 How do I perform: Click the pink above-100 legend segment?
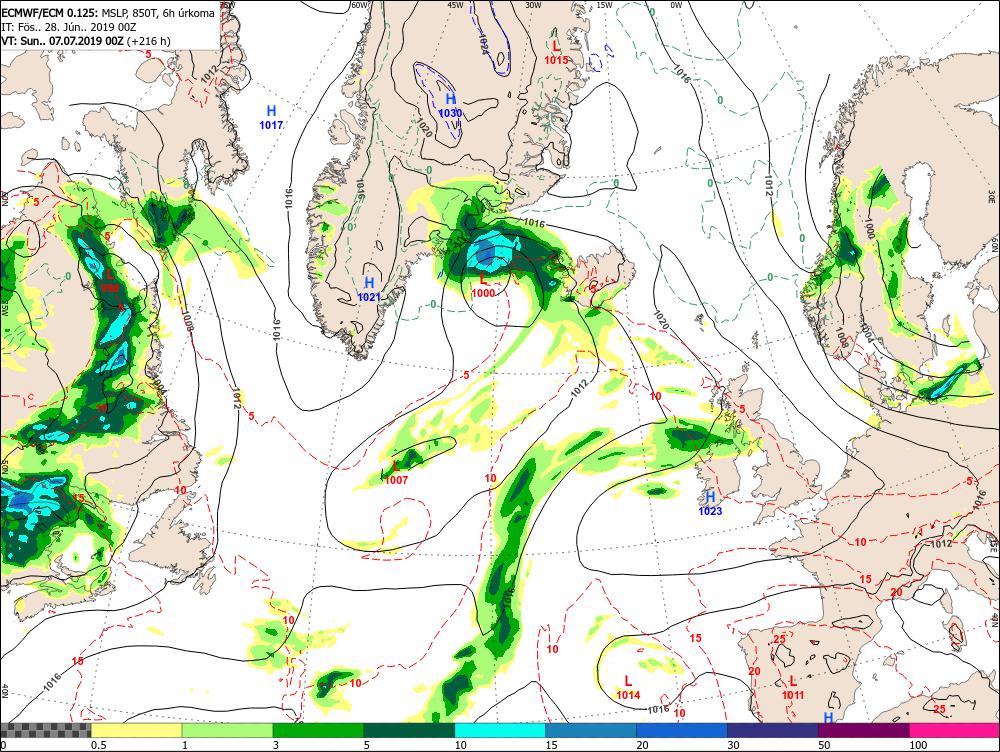coord(954,730)
